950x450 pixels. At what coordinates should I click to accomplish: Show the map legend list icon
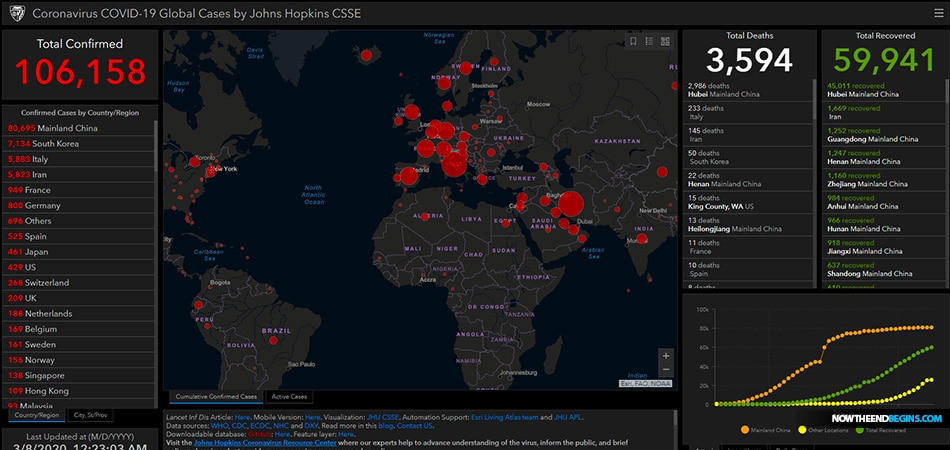pyautogui.click(x=650, y=41)
